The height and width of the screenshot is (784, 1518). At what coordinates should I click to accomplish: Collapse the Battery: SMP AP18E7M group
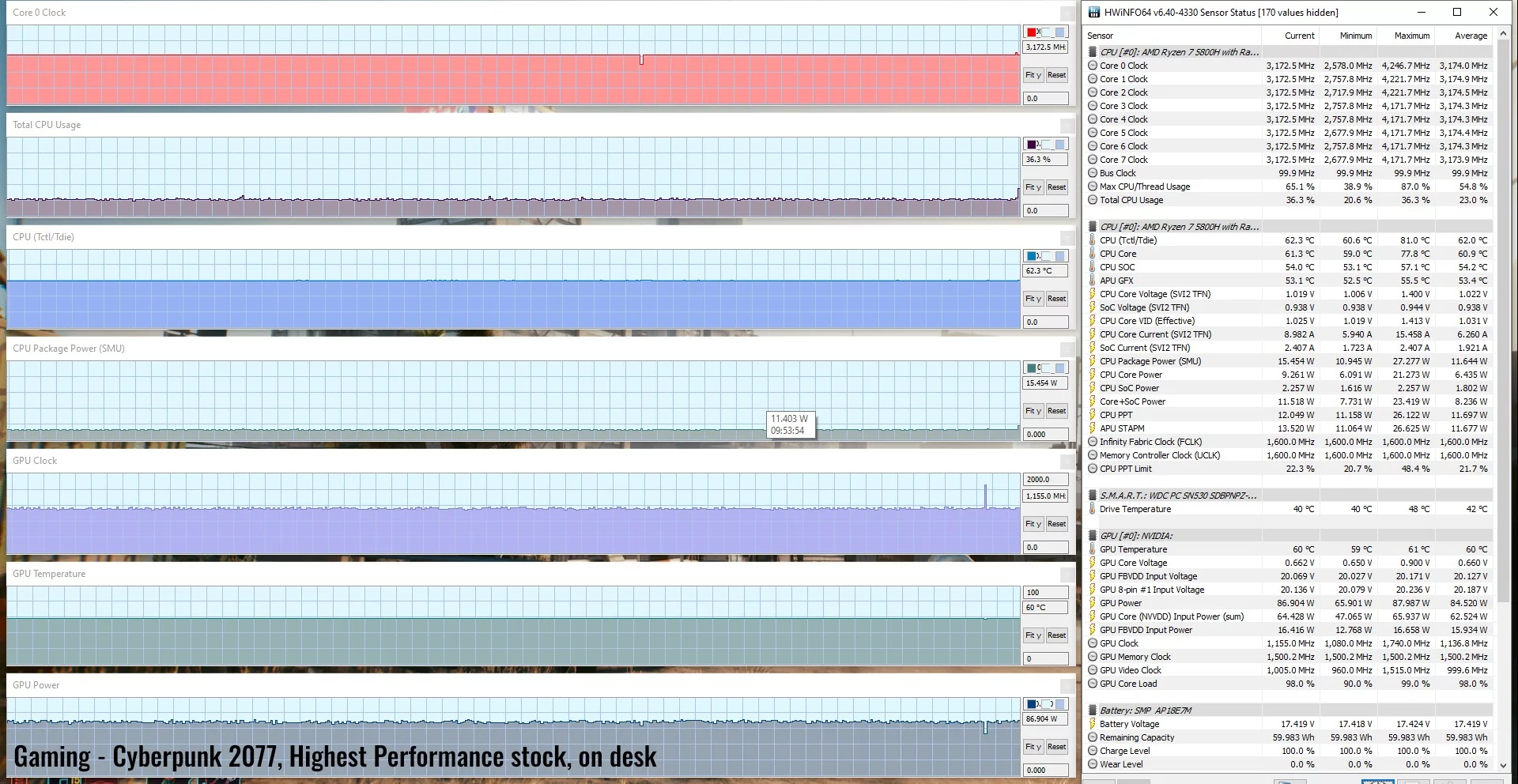click(1093, 710)
